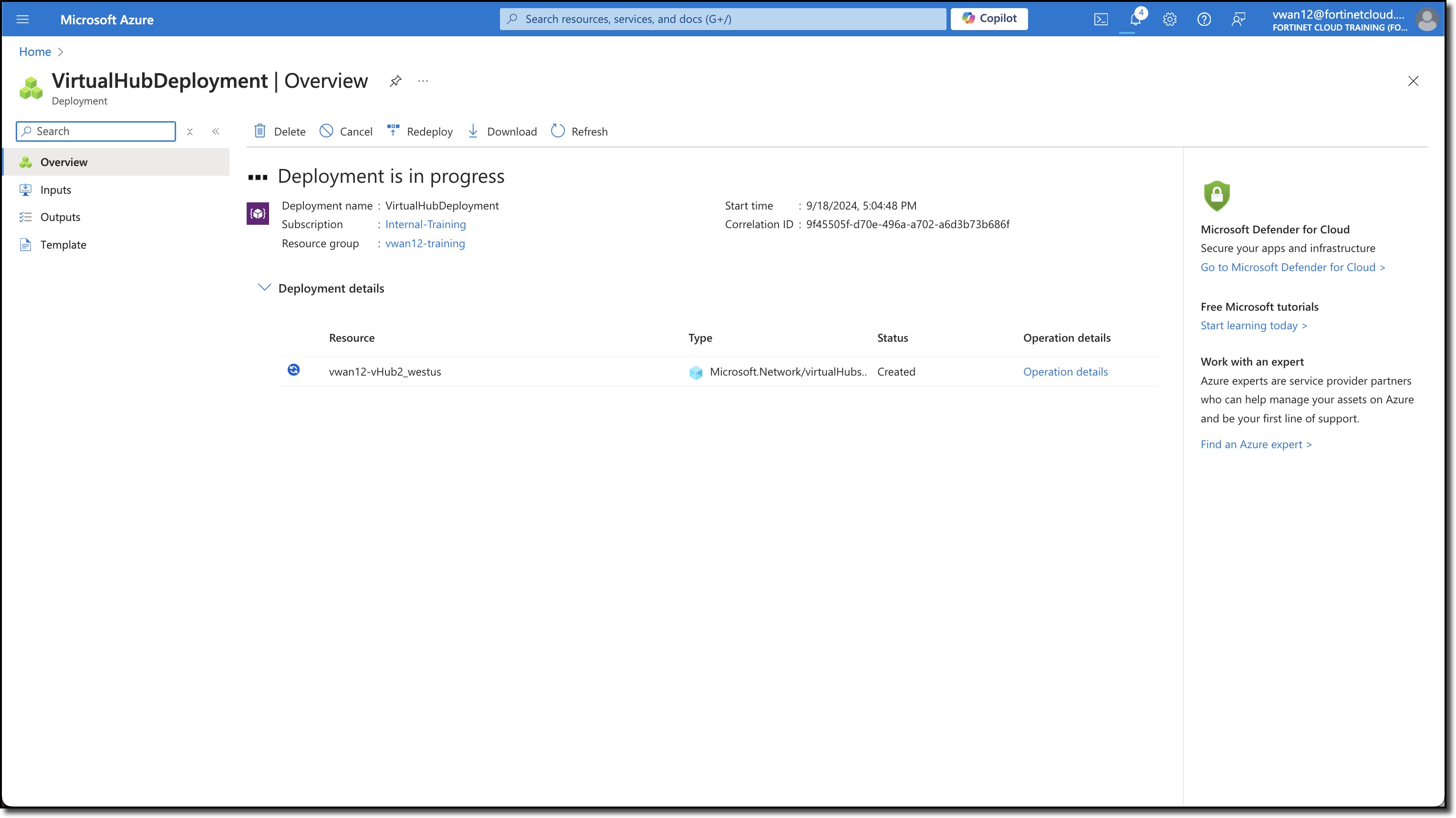Image resolution: width=1456 pixels, height=818 pixels.
Task: Open Cloud Shell from the top bar
Action: point(1101,19)
